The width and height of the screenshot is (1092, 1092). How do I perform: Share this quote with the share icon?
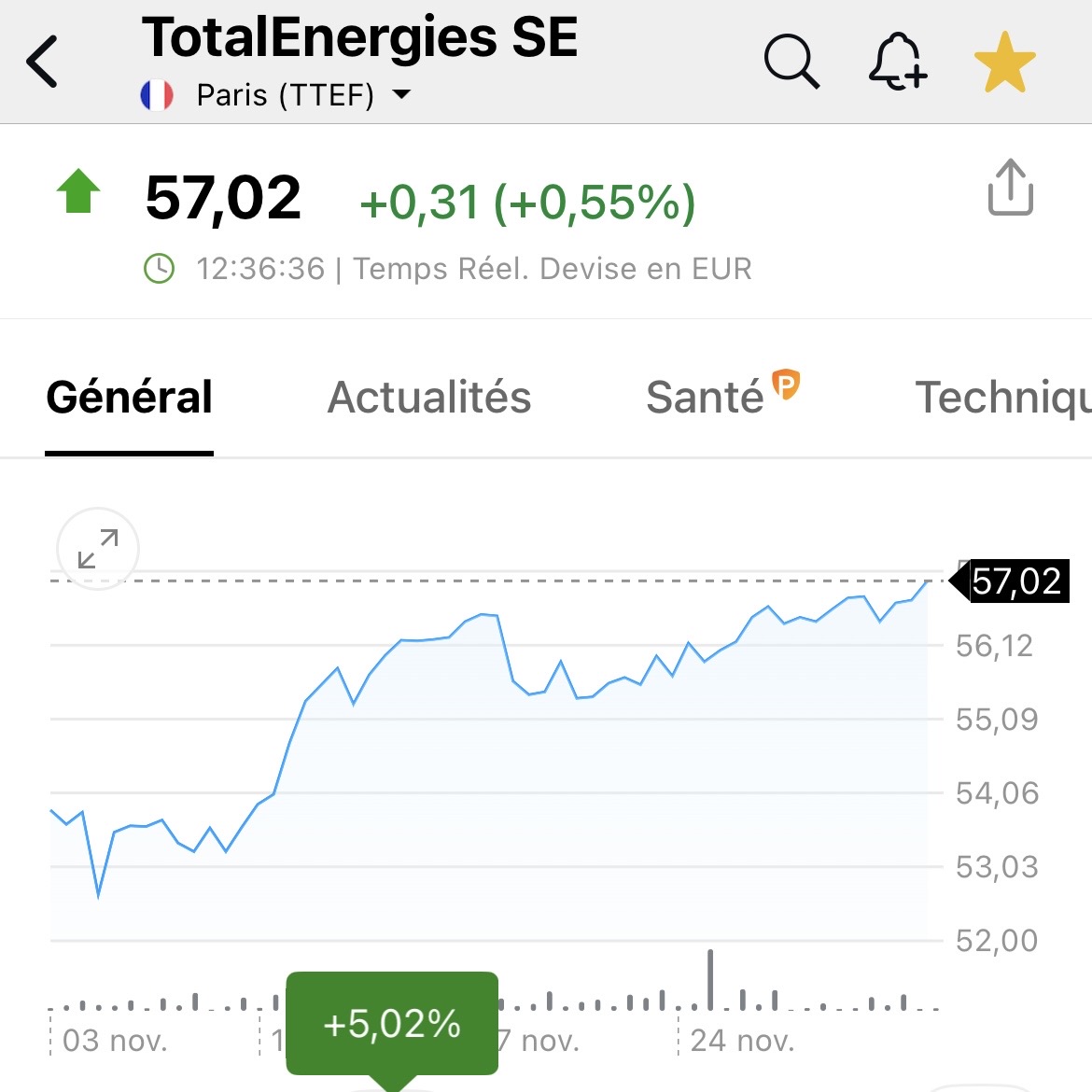[x=1010, y=188]
